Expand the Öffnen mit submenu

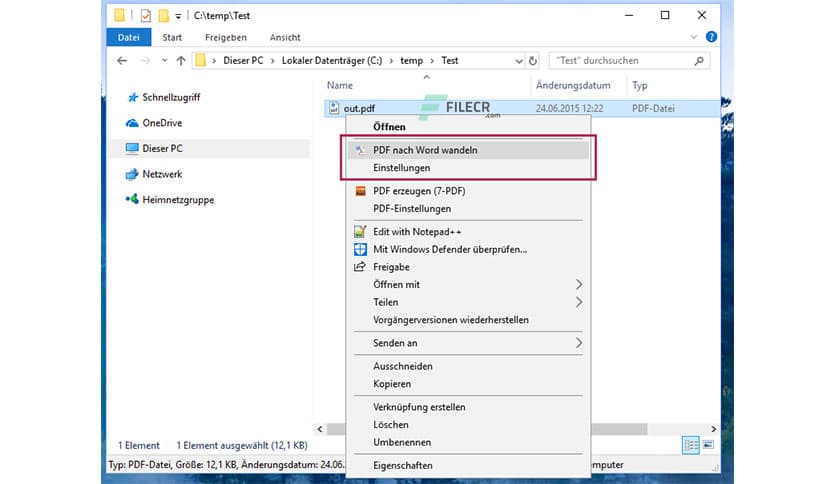tap(579, 285)
